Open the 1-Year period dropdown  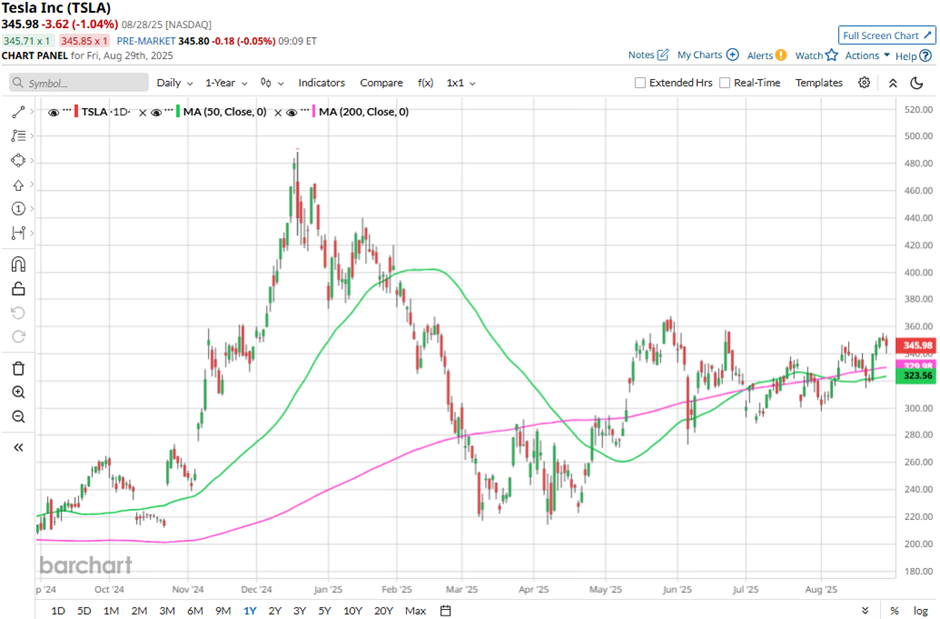coord(226,83)
